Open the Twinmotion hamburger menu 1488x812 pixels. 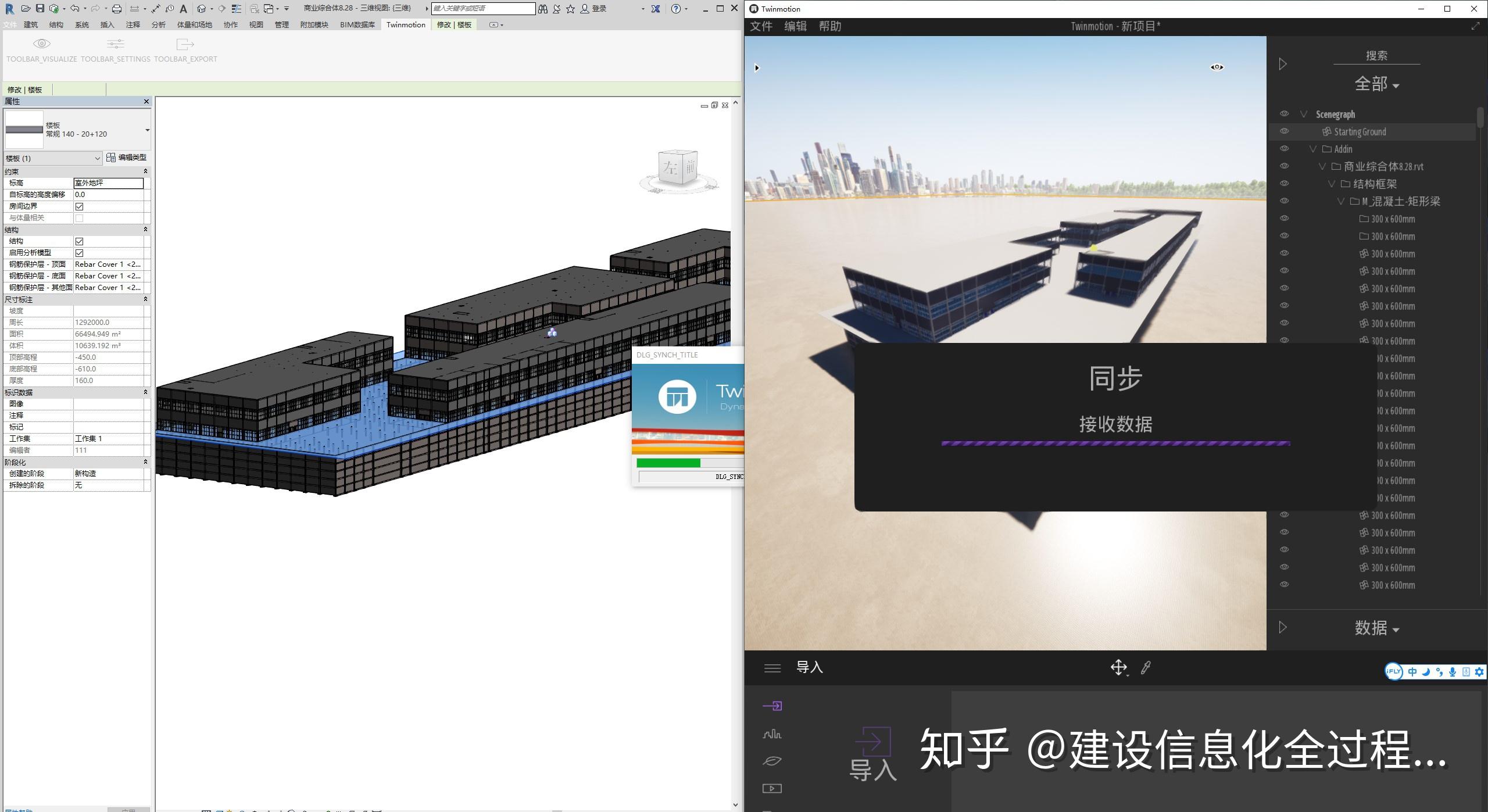pos(772,668)
